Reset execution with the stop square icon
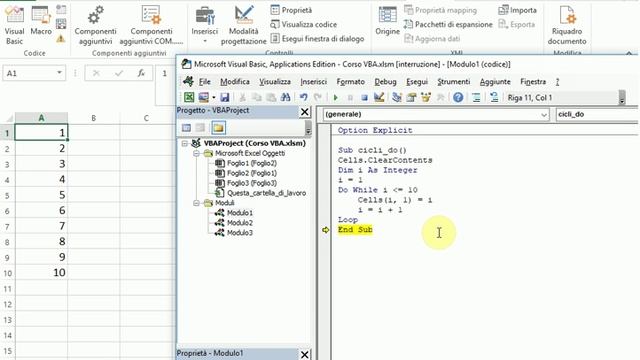Viewport: 640px width, 360px height. click(364, 98)
